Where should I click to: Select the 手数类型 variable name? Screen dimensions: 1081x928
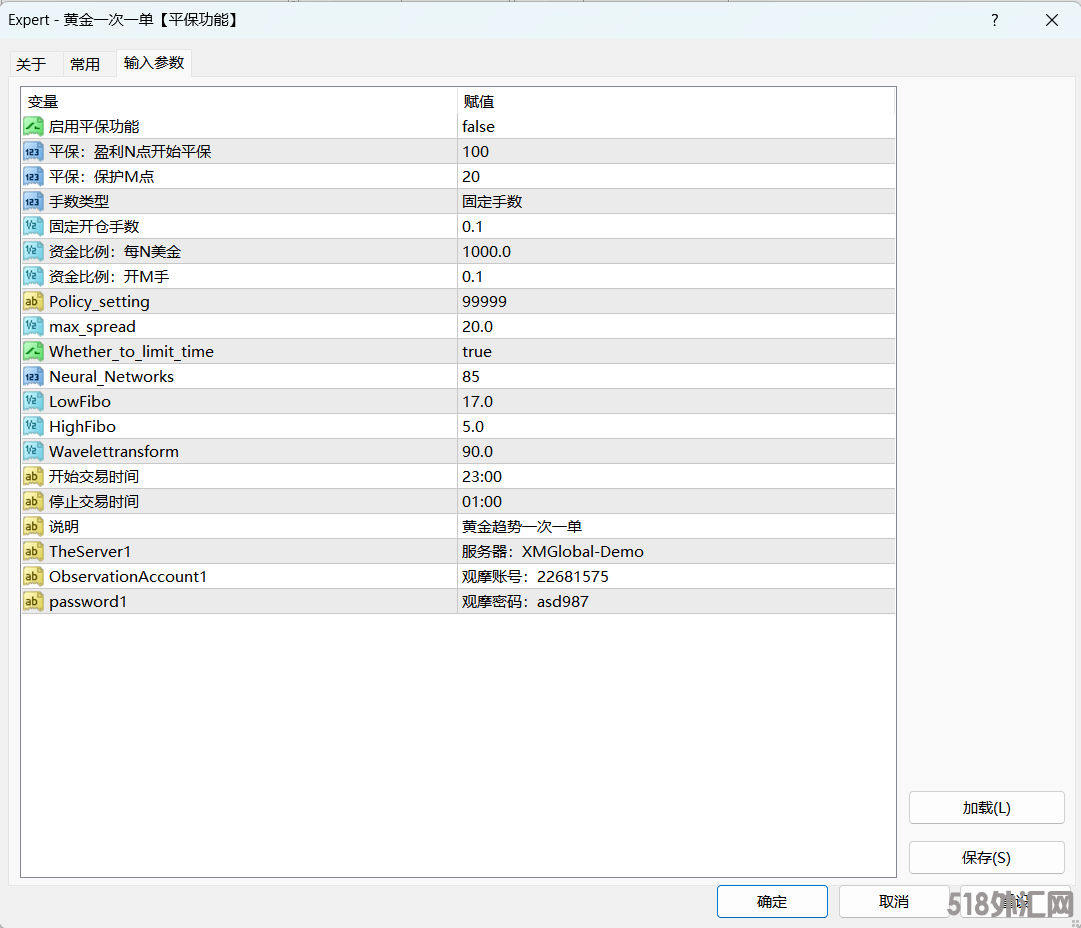tap(79, 201)
